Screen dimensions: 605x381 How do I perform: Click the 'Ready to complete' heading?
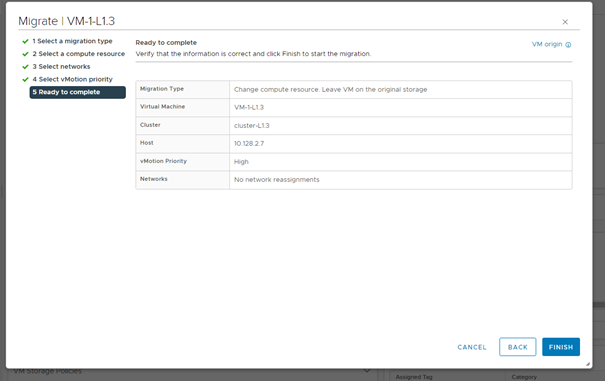(x=166, y=42)
